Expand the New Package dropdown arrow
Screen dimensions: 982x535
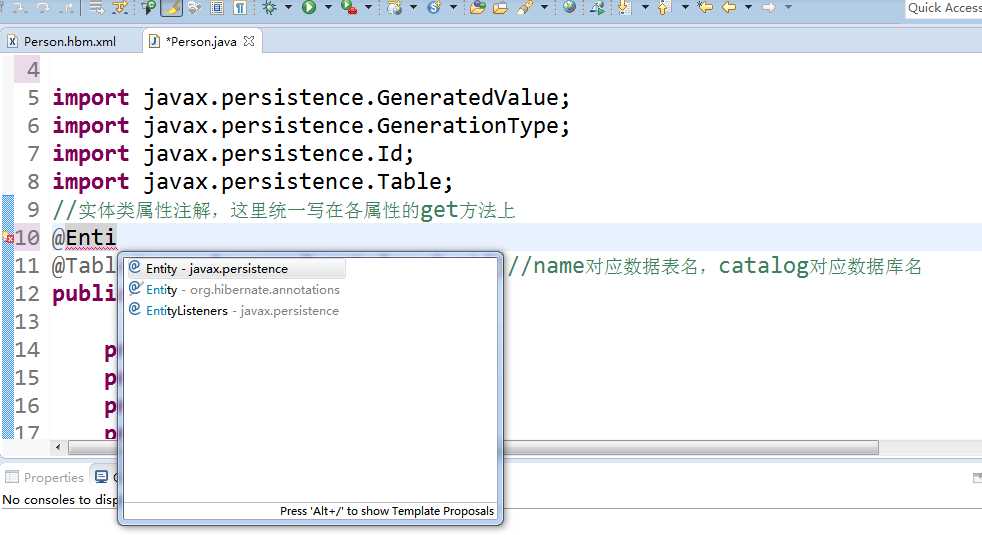click(x=413, y=8)
